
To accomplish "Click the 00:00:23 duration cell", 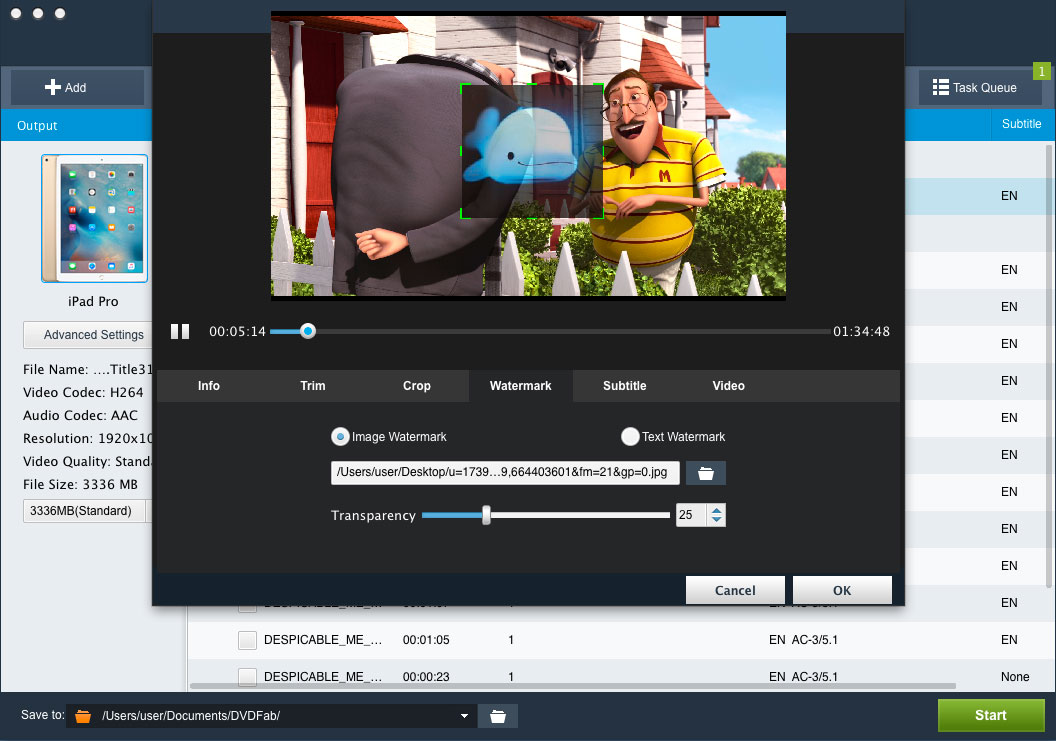I will [426, 677].
